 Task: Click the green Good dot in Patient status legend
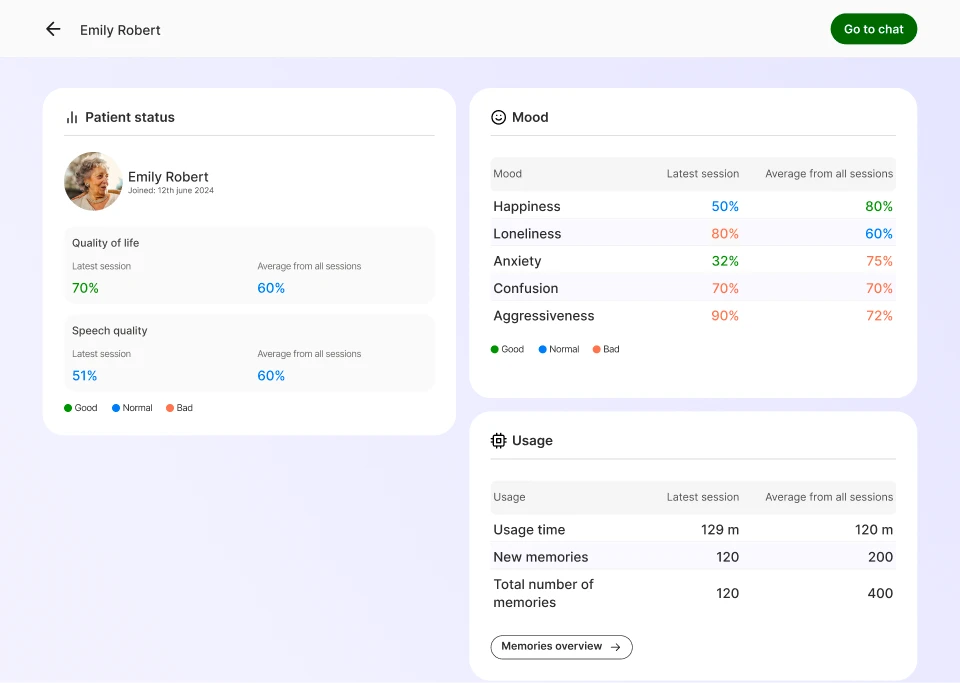(68, 408)
